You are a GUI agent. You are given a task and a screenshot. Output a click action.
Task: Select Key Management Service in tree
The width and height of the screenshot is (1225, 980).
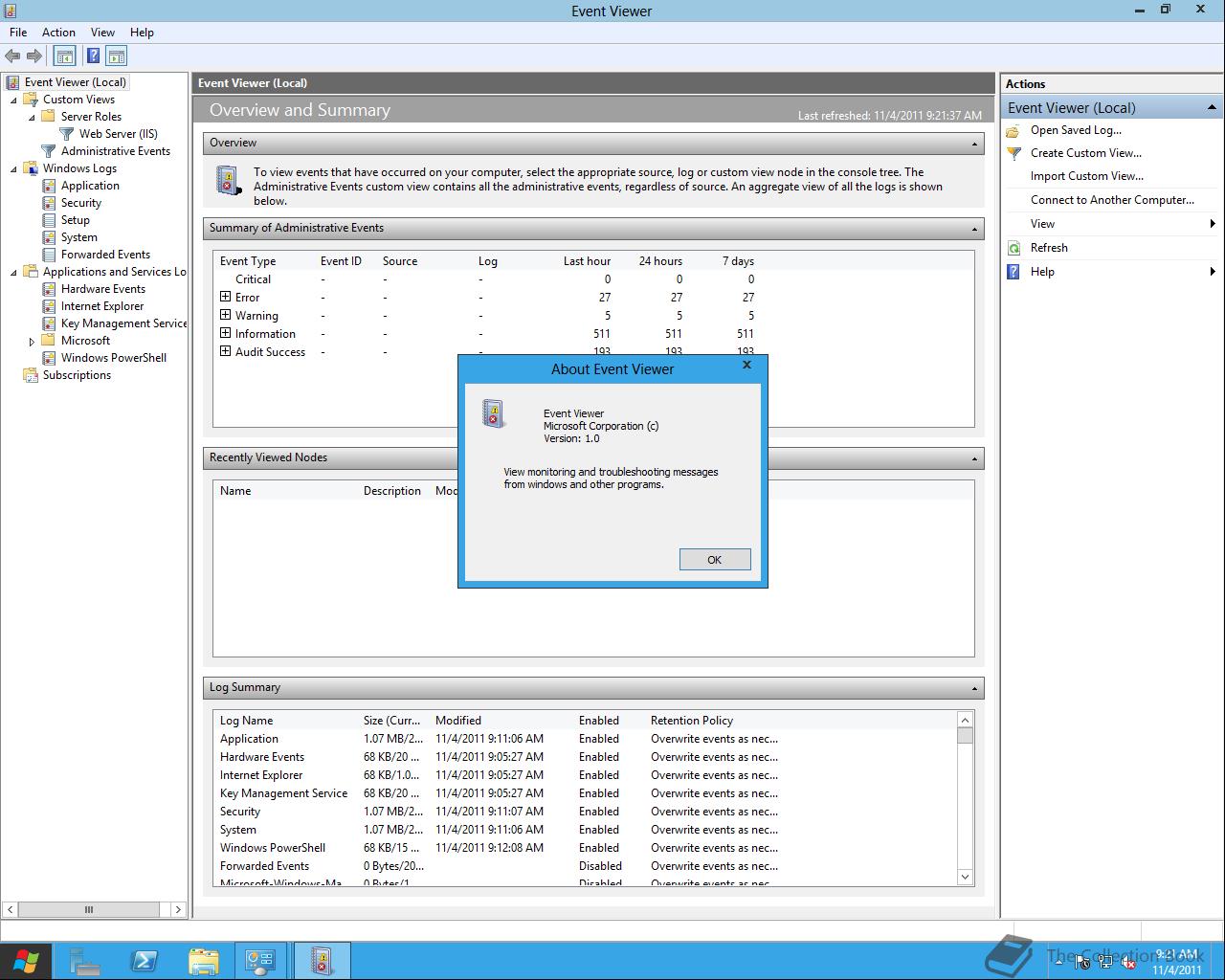(x=123, y=323)
